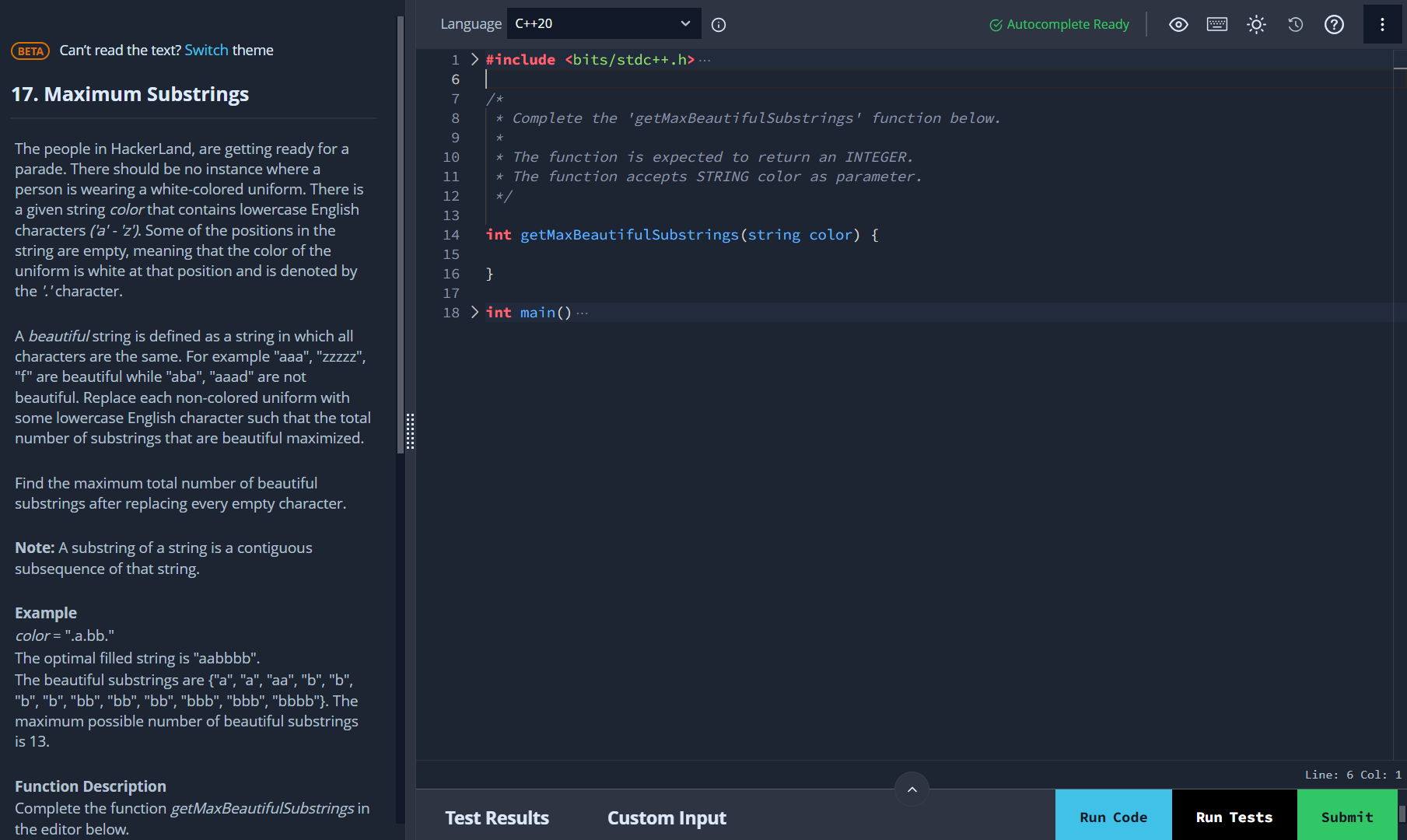The height and width of the screenshot is (840, 1407).
Task: Expand the folded #include block on line 1
Action: [474, 60]
